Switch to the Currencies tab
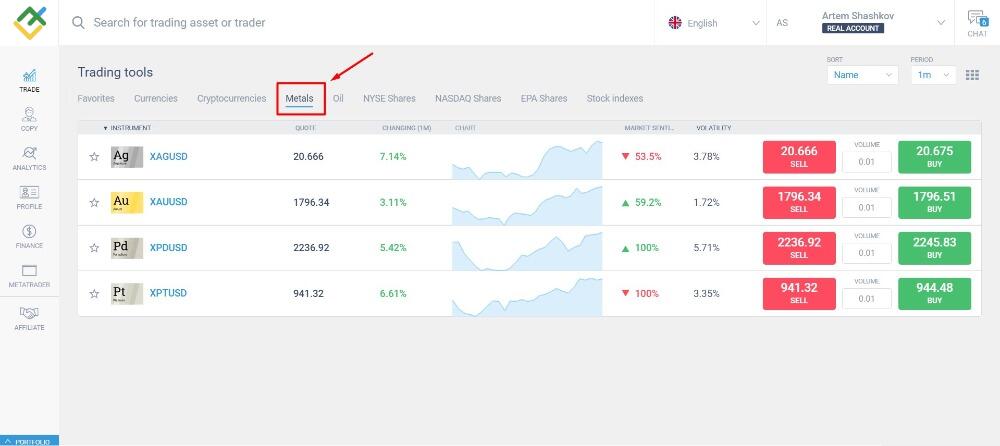Image resolution: width=1000 pixels, height=446 pixels. [156, 99]
